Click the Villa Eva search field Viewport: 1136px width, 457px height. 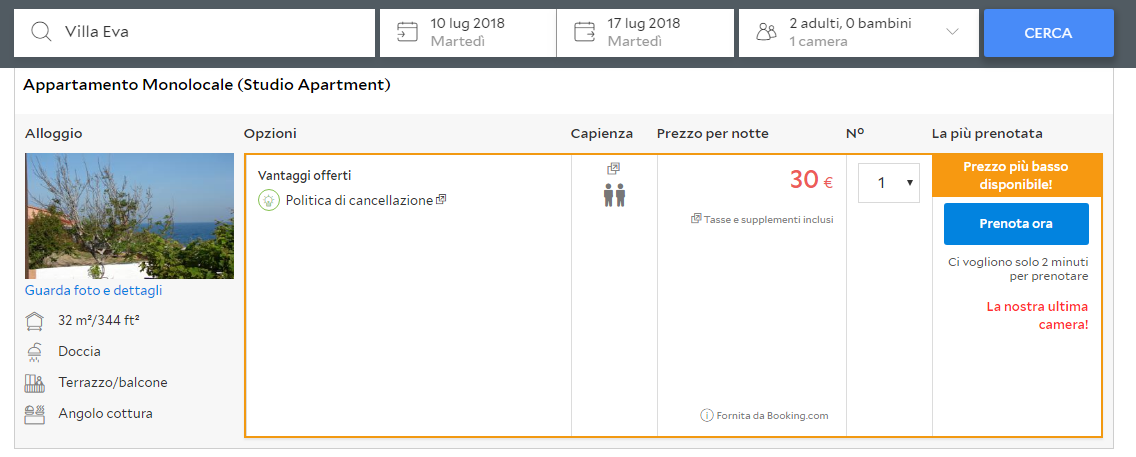(210, 32)
